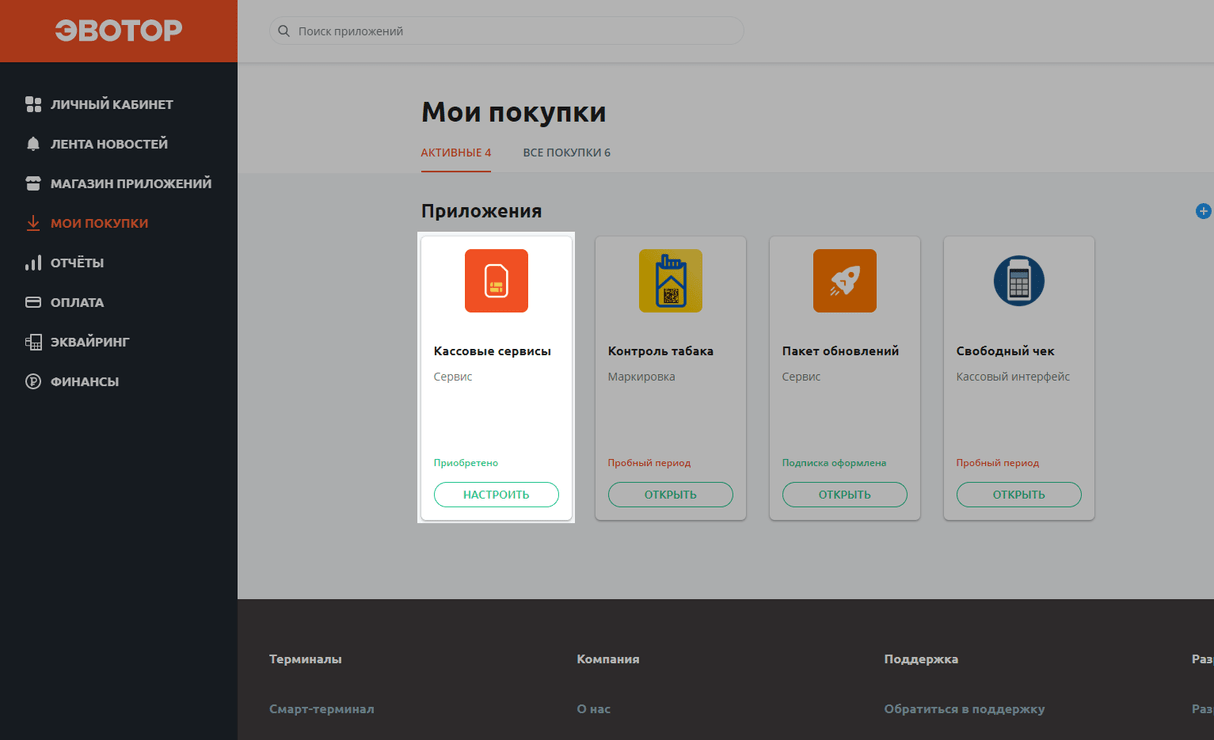Open the Смарт-терминал footer link

point(322,709)
